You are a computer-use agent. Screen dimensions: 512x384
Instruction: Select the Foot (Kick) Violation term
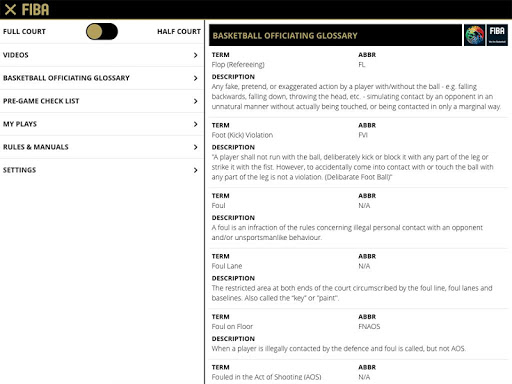(242, 135)
